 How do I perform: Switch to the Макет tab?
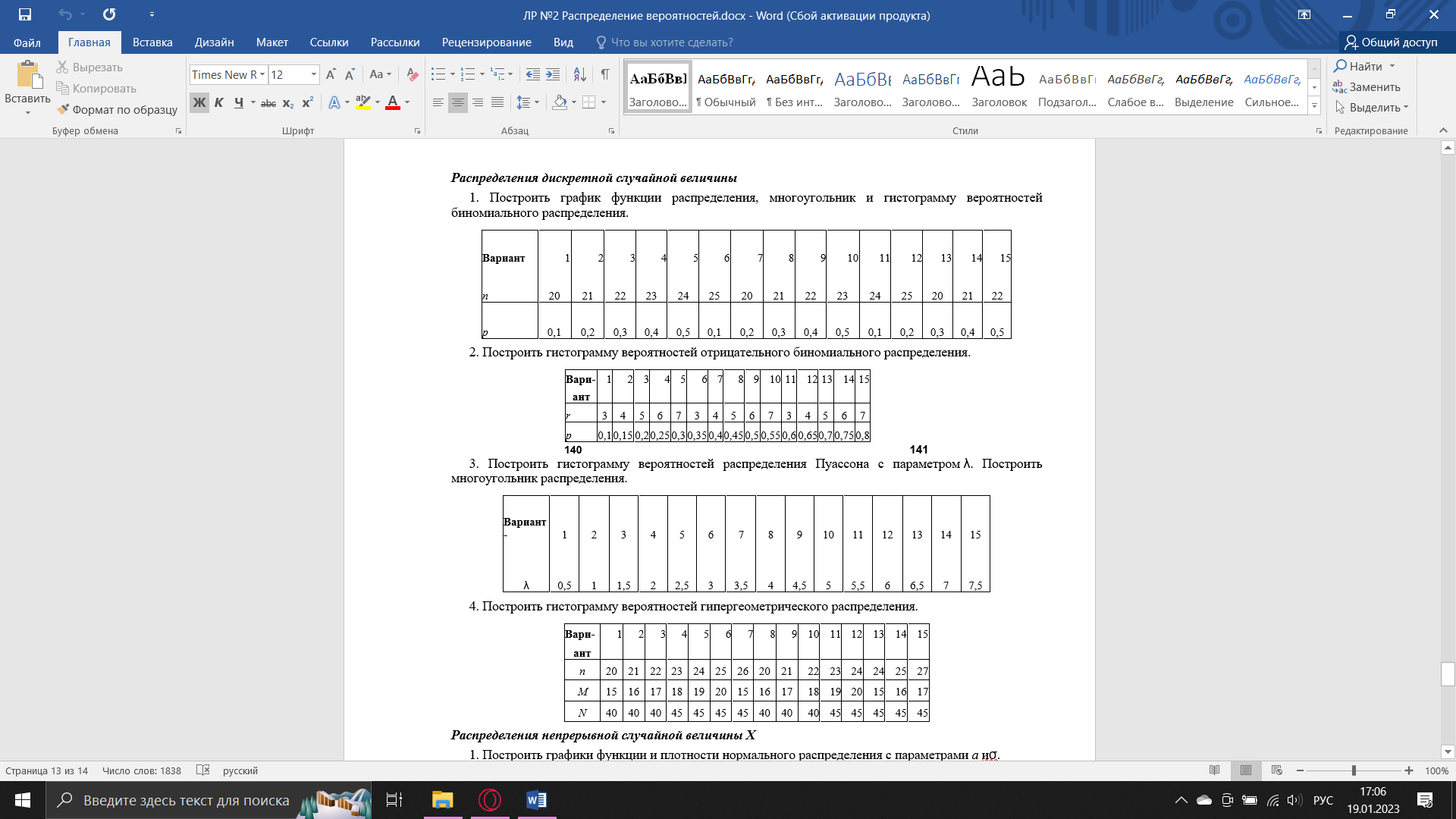tap(271, 42)
